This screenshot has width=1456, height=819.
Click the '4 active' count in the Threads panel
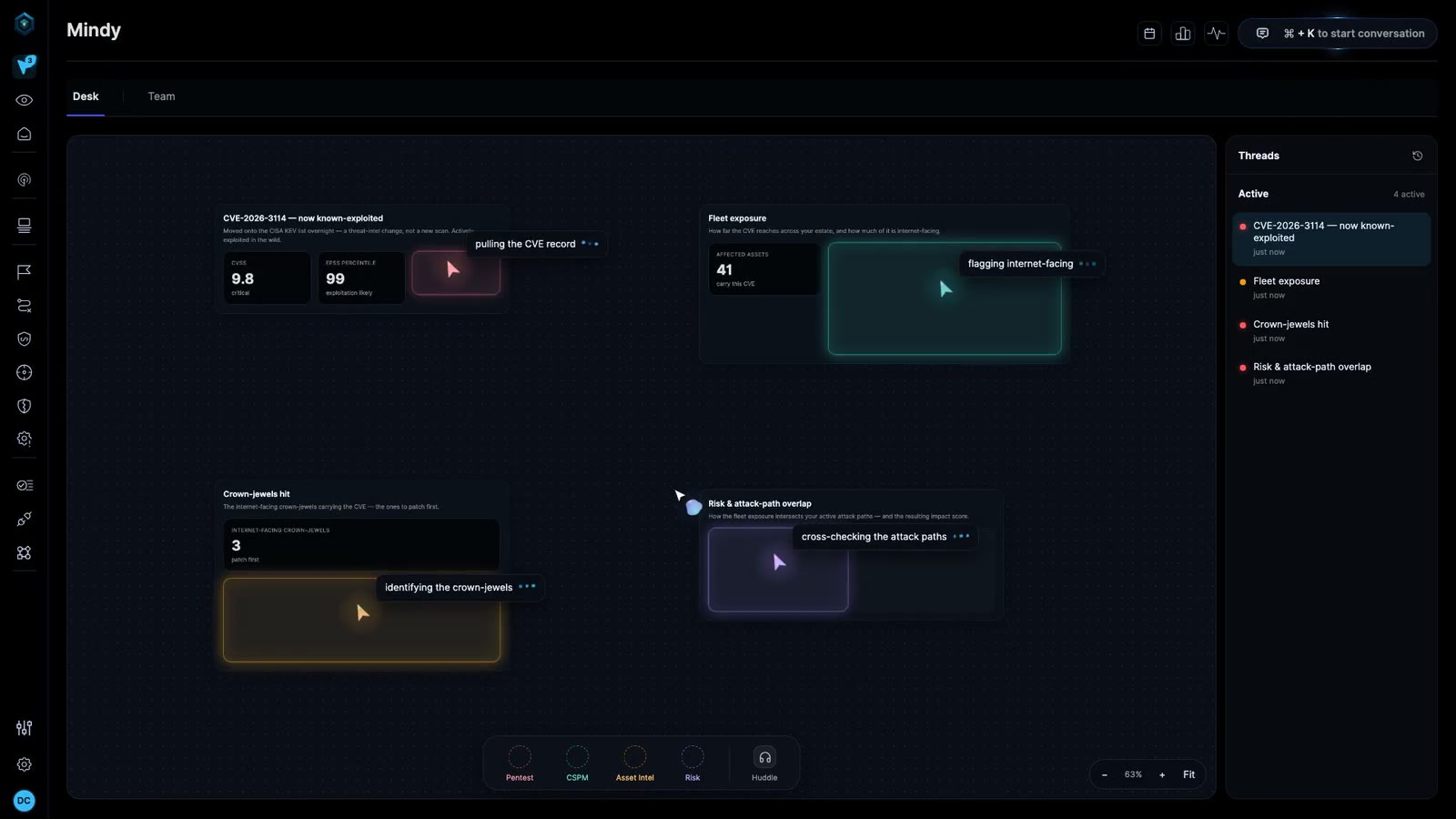(x=1409, y=194)
